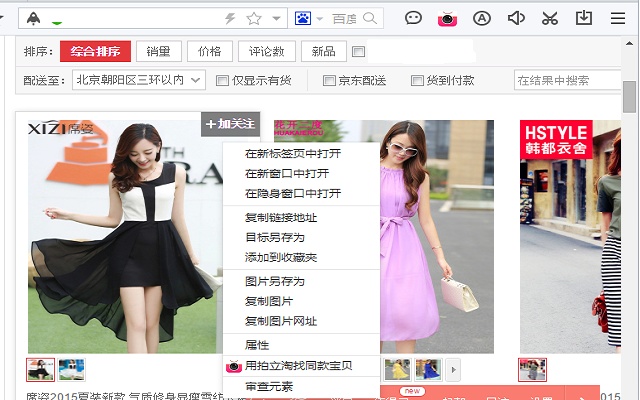The width and height of the screenshot is (640, 400).
Task: Click the magnifier search icon
Action: click(x=370, y=18)
